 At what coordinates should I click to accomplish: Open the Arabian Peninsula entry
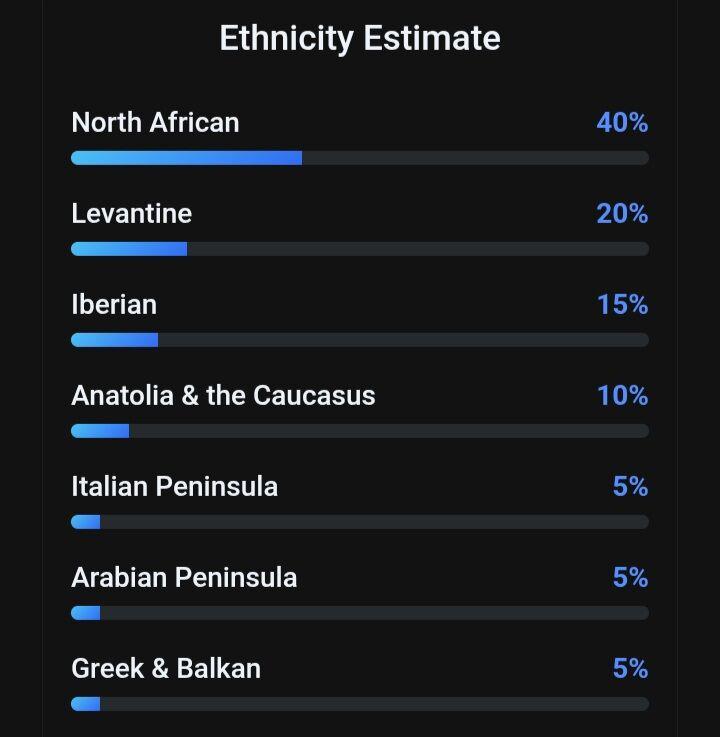(184, 578)
